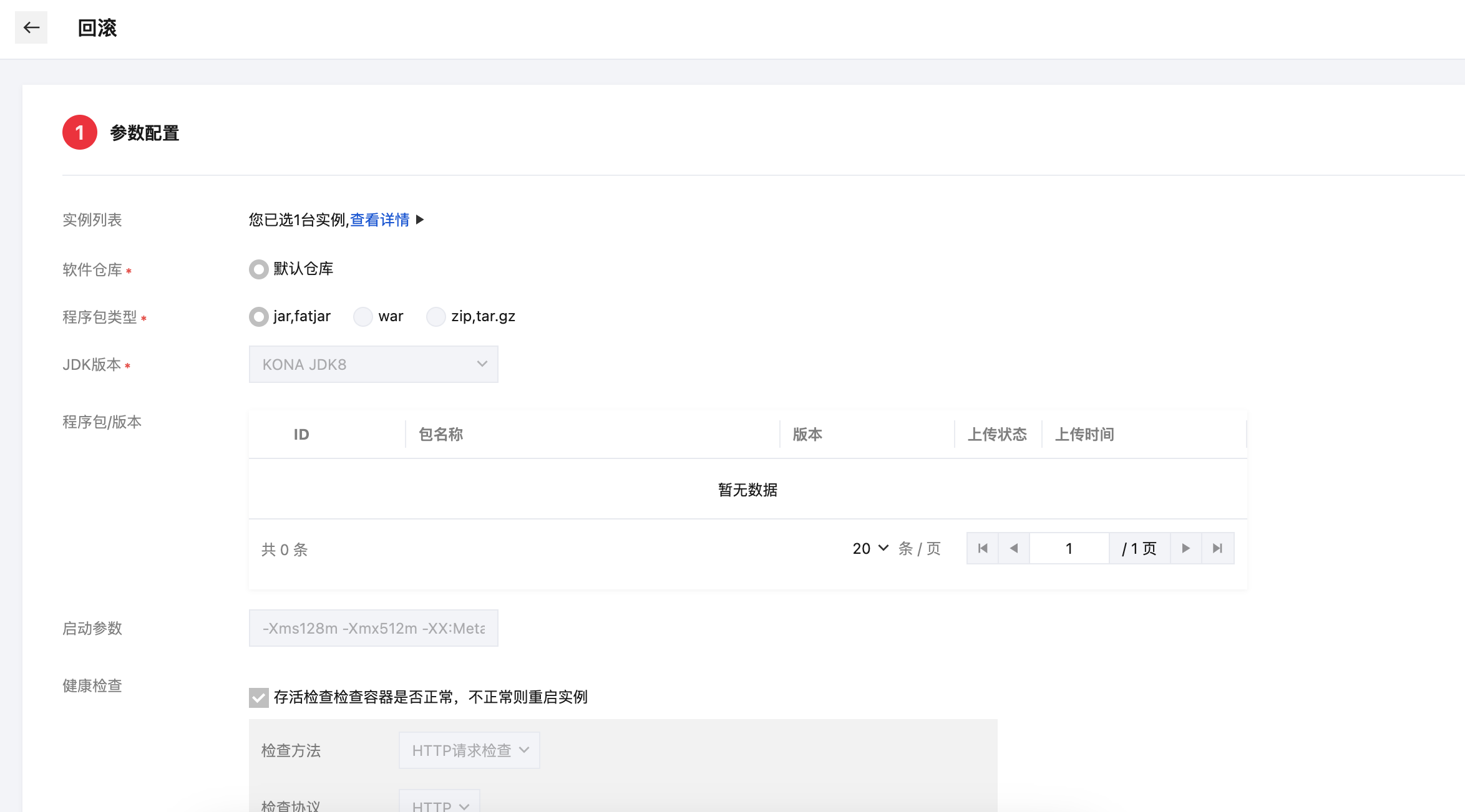Change 20 items per page dropdown

(870, 548)
